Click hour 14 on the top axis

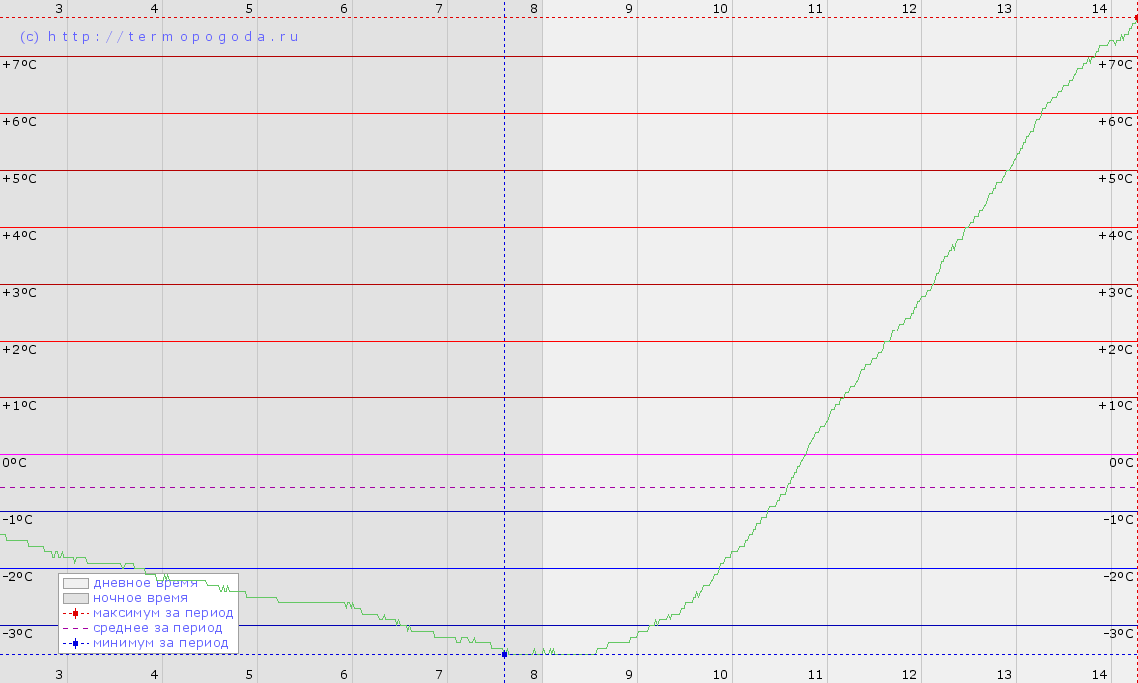1099,9
